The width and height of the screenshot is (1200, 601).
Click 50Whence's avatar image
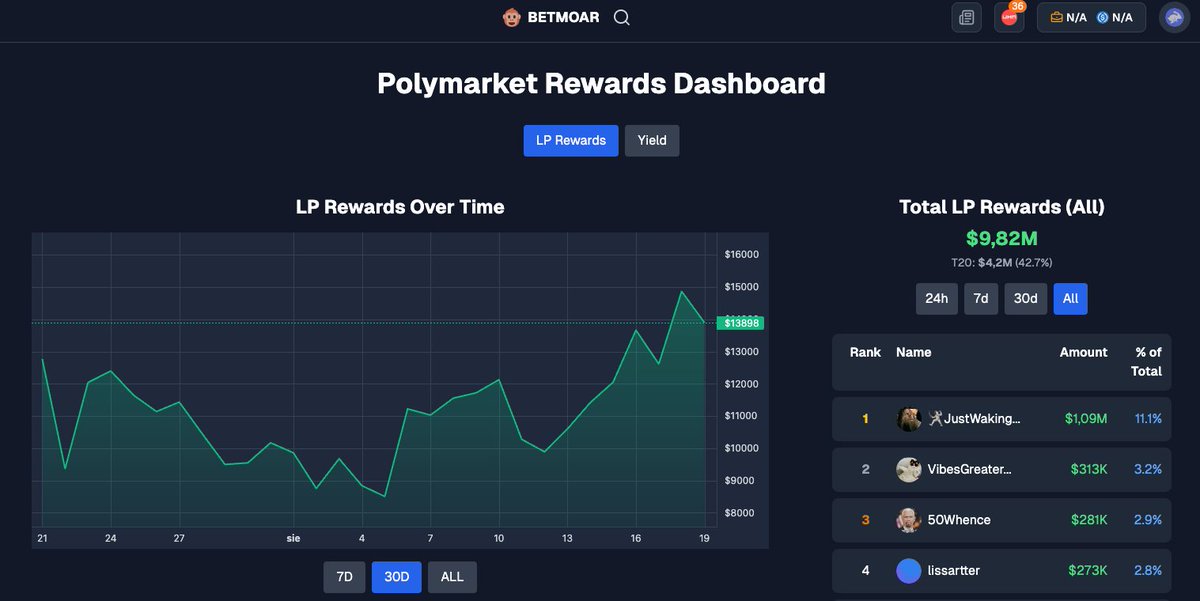tap(908, 520)
